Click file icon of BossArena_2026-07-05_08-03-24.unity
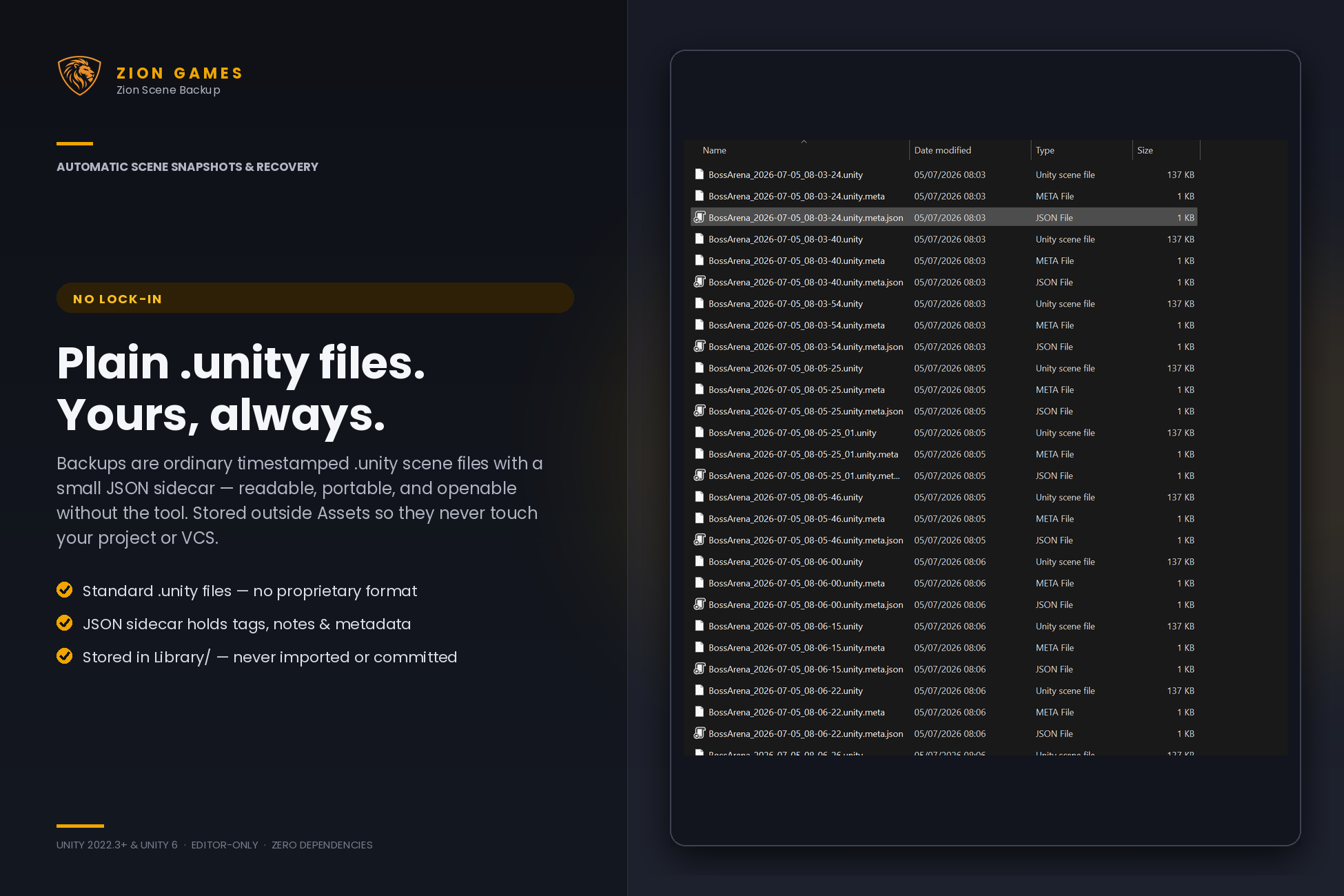The width and height of the screenshot is (1344, 896). pyautogui.click(x=699, y=174)
